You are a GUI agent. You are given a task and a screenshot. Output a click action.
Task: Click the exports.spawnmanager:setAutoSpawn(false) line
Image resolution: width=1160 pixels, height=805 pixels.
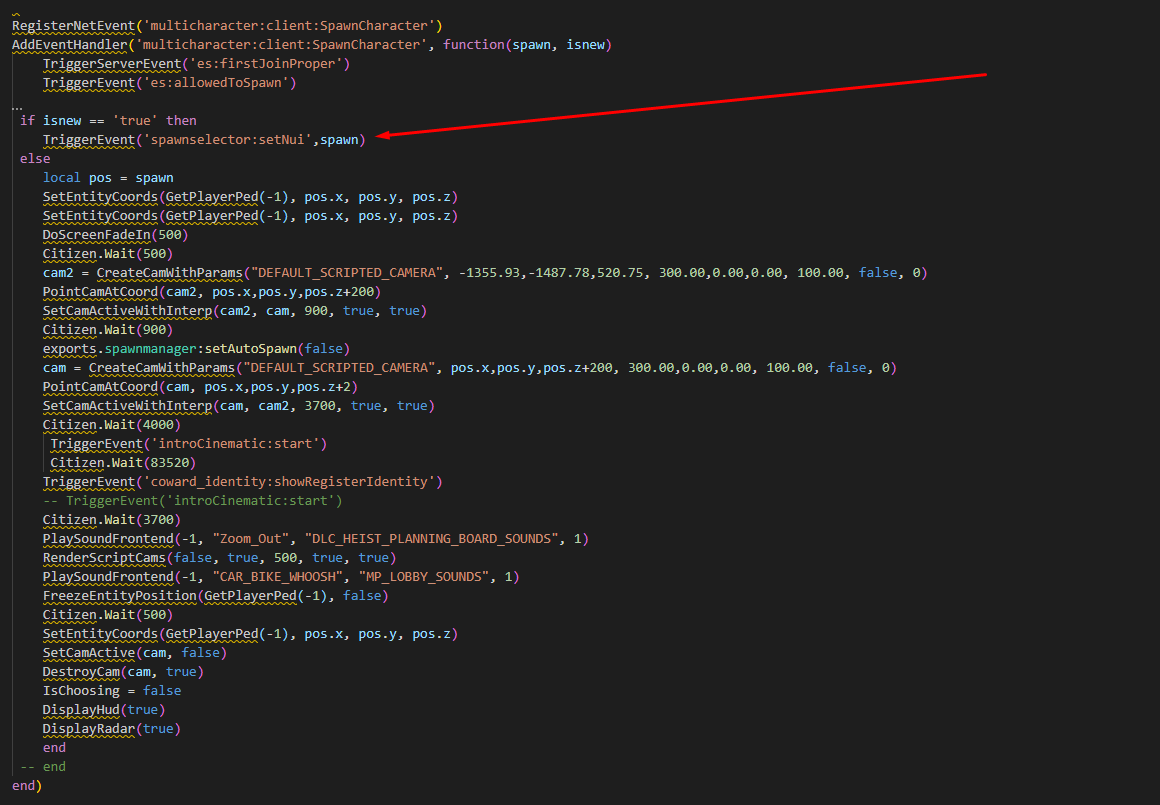[x=196, y=348]
